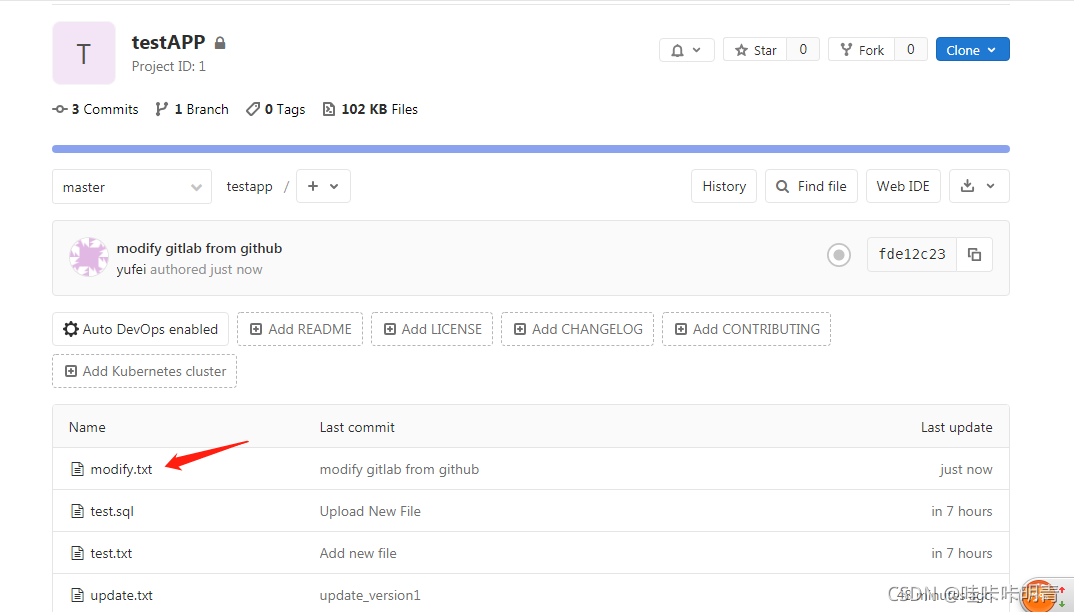The height and width of the screenshot is (612, 1074).
Task: Click Auto DevOps enabled button
Action: (x=140, y=329)
